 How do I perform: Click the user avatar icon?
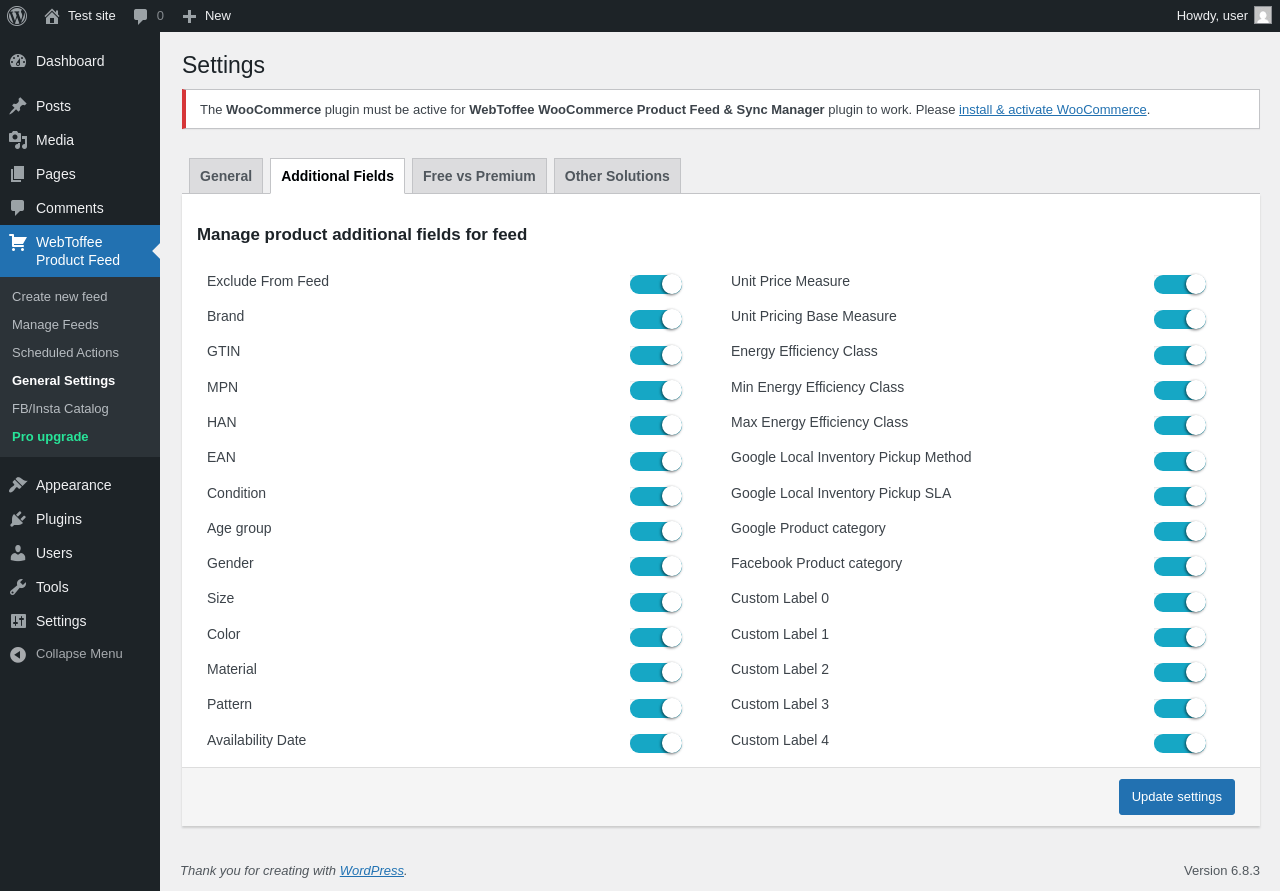tap(1263, 15)
